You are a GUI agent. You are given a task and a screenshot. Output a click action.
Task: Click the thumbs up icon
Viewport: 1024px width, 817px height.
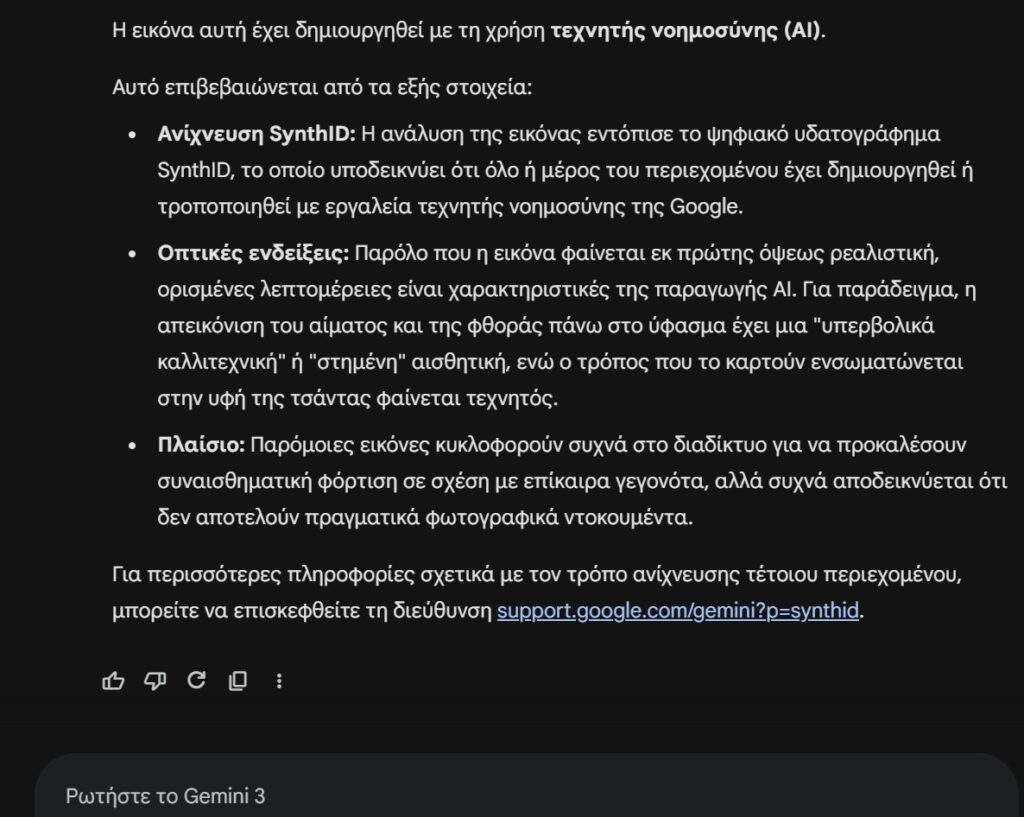113,681
